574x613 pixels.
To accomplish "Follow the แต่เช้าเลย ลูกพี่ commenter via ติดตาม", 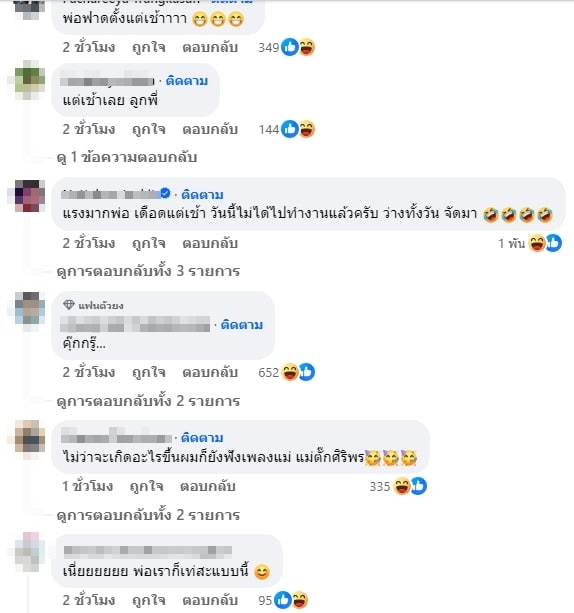I will (187, 81).
